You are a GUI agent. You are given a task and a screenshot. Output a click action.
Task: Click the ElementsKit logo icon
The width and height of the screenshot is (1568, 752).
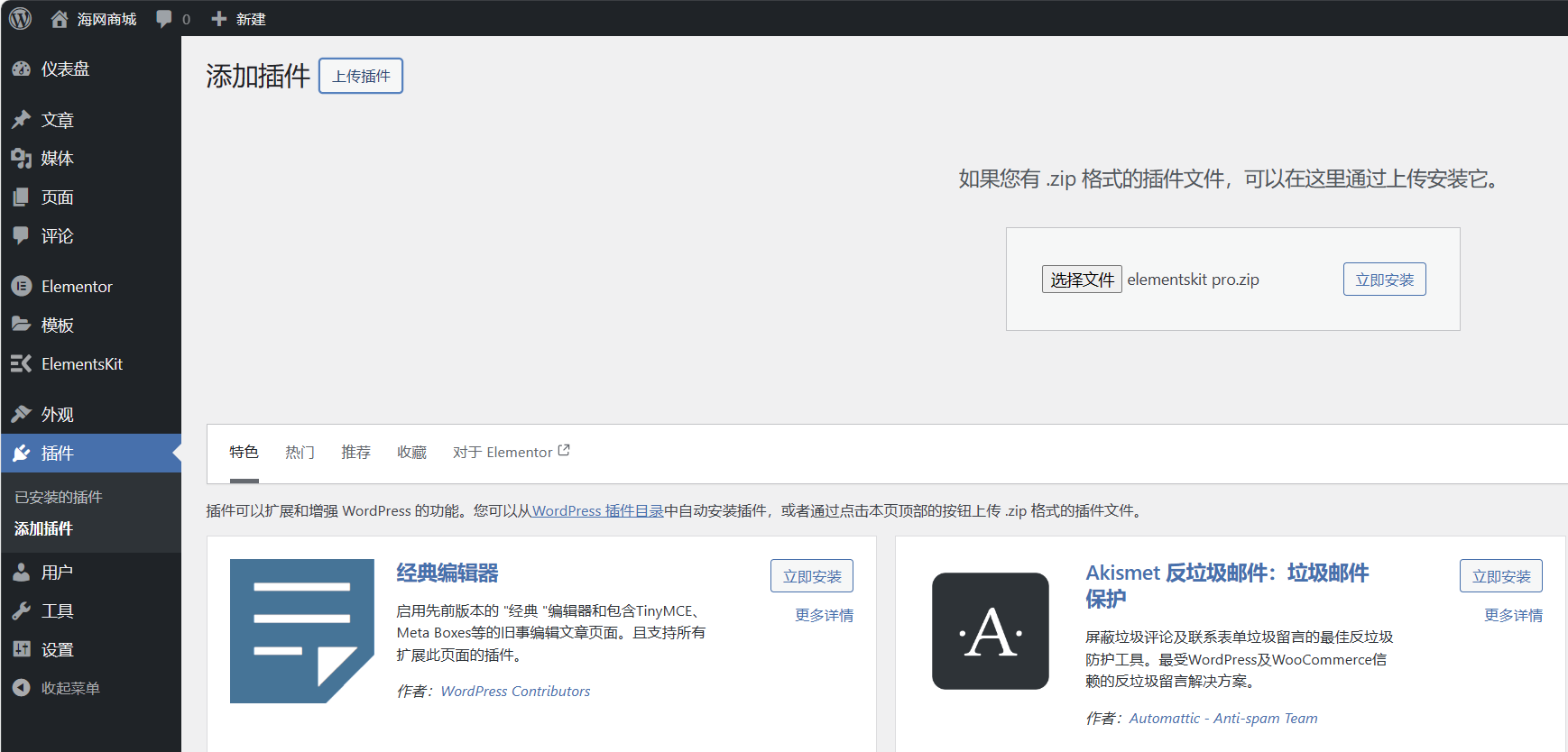click(x=22, y=363)
